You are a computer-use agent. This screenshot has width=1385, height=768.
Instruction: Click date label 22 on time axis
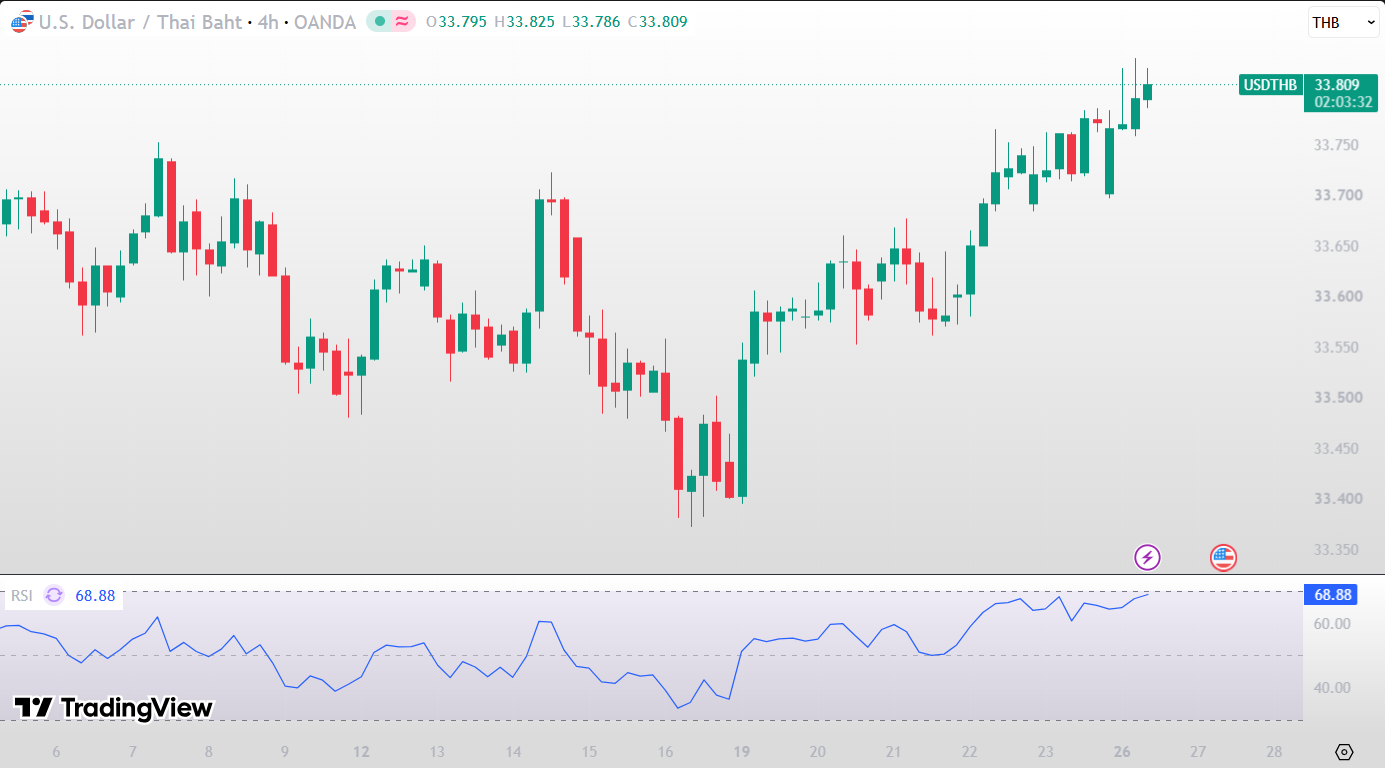pos(969,752)
